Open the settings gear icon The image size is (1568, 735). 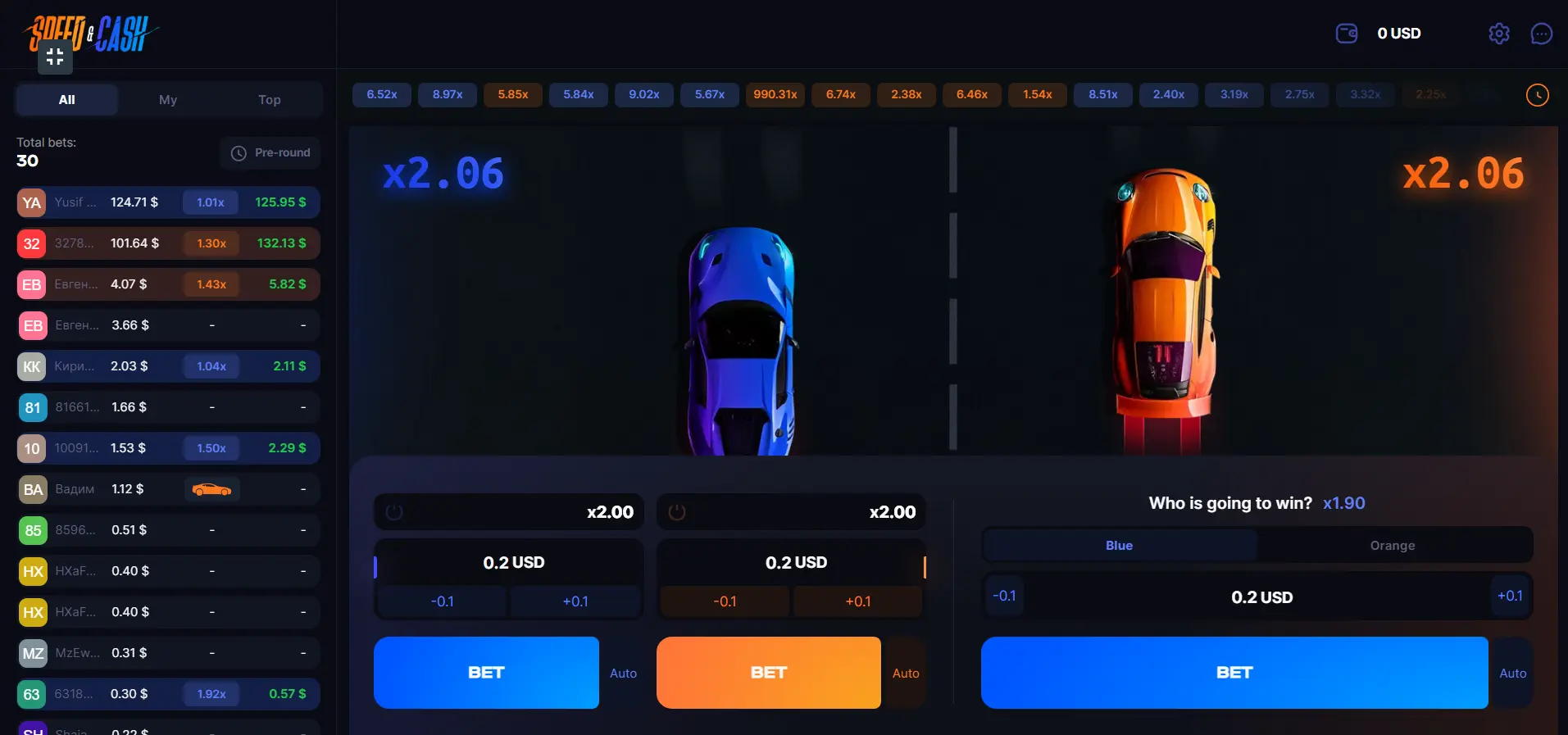1498,34
